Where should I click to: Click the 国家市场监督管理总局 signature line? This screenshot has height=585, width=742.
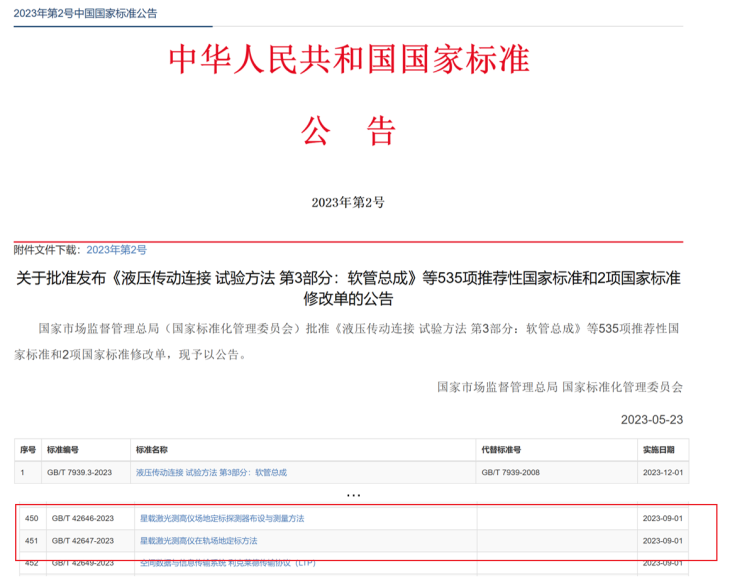[x=560, y=386]
